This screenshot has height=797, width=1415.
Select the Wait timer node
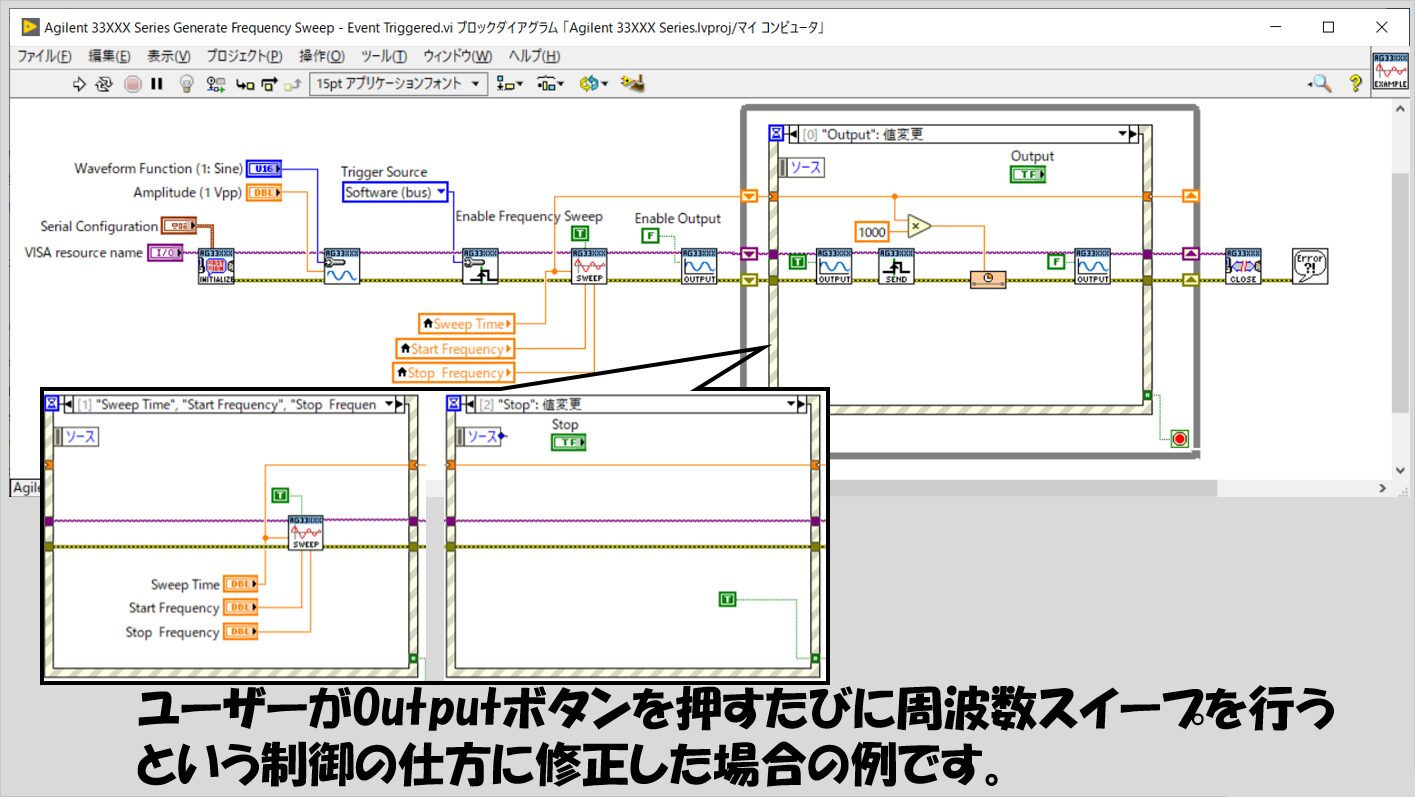[x=988, y=281]
